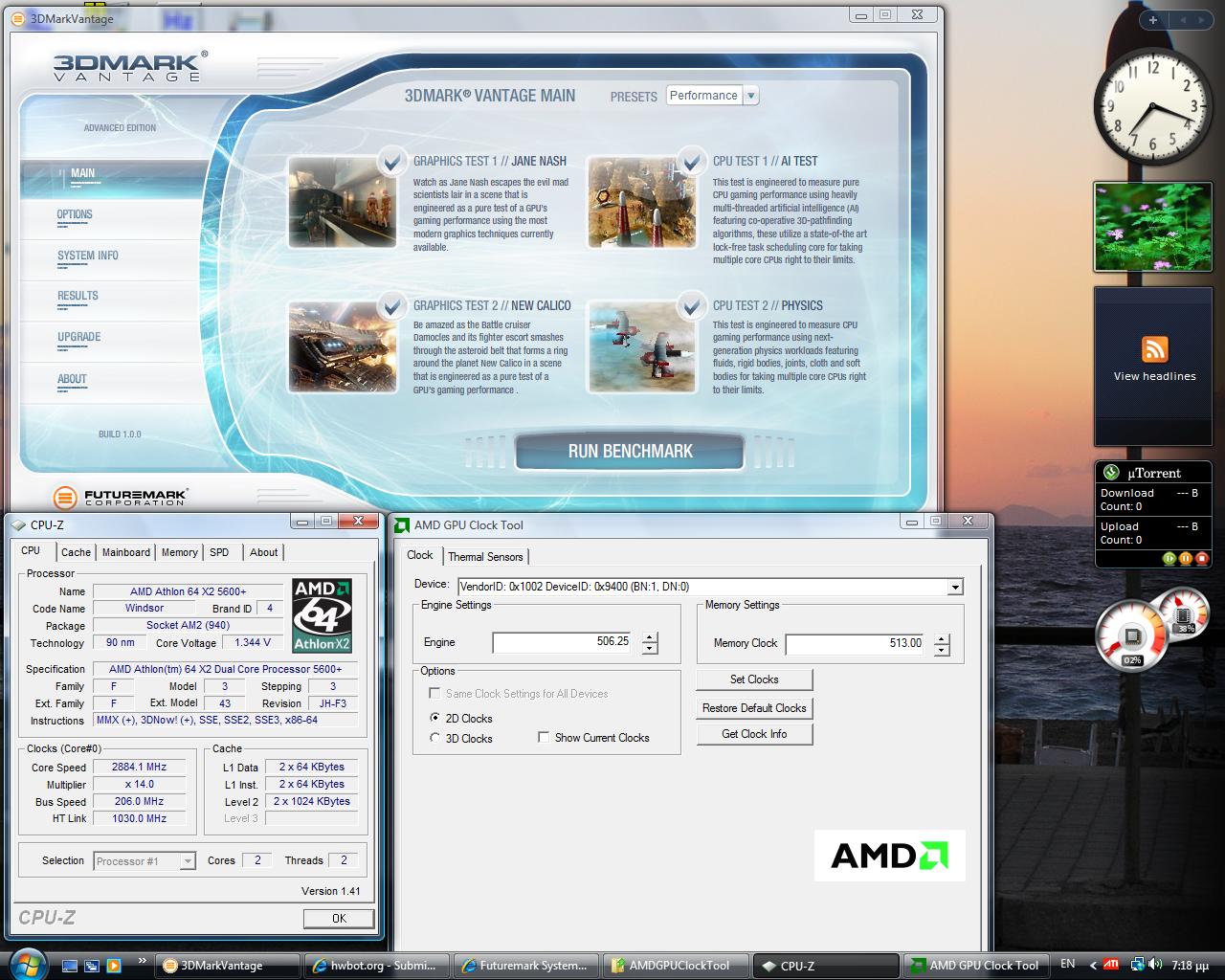This screenshot has height=980, width=1225.
Task: Click the RSS feed icon
Action: 1154,349
